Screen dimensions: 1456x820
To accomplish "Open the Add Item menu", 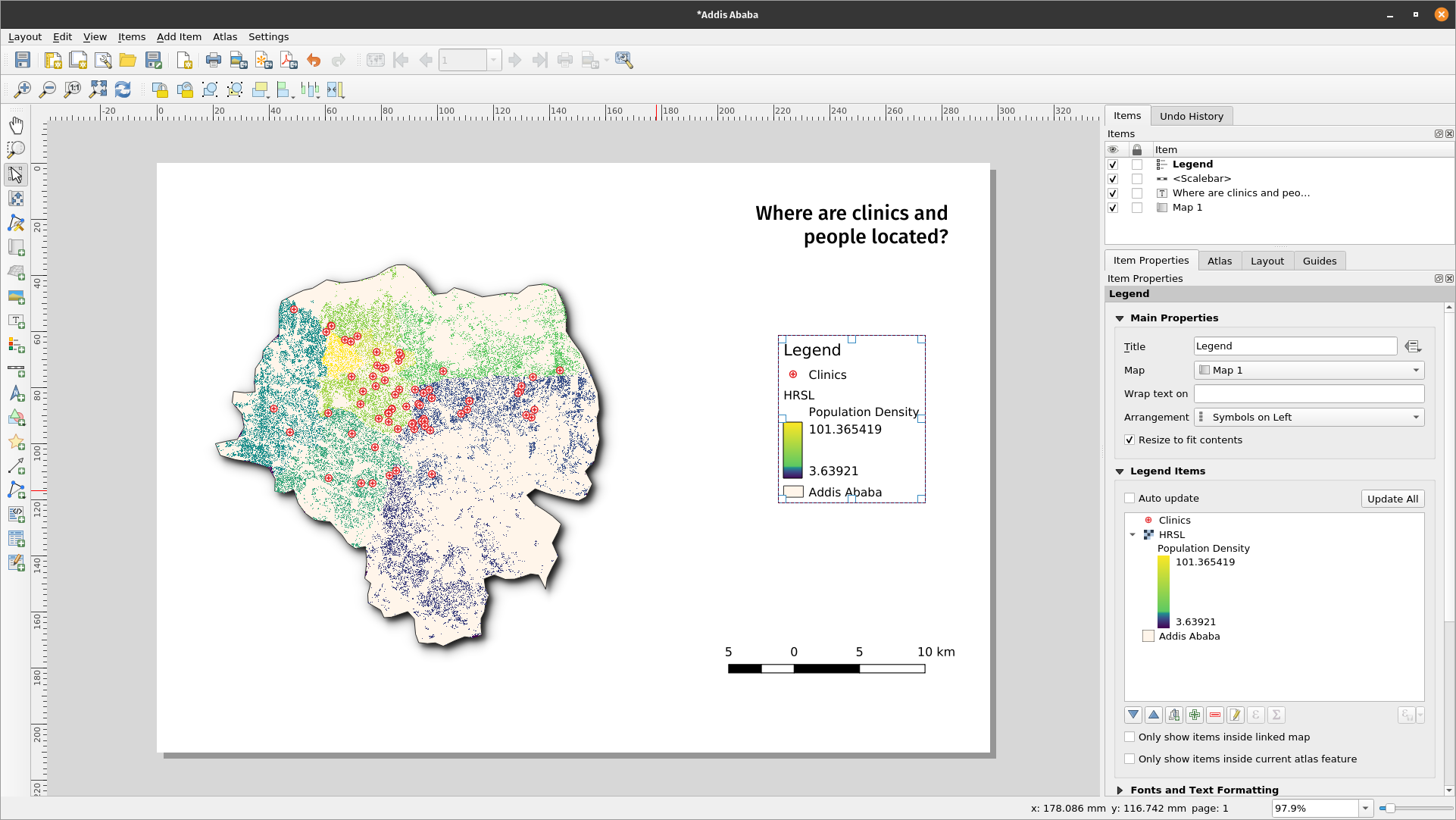I will 179,36.
